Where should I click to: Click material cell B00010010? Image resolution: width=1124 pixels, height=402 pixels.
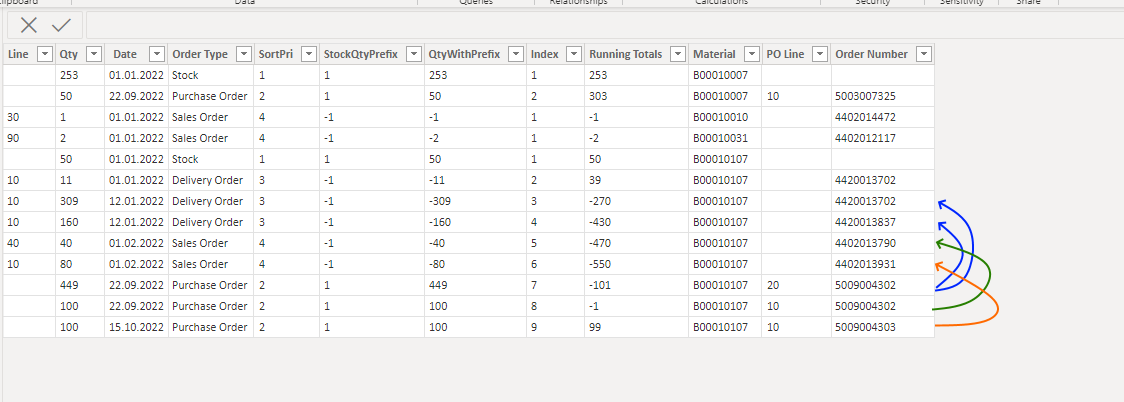725,117
